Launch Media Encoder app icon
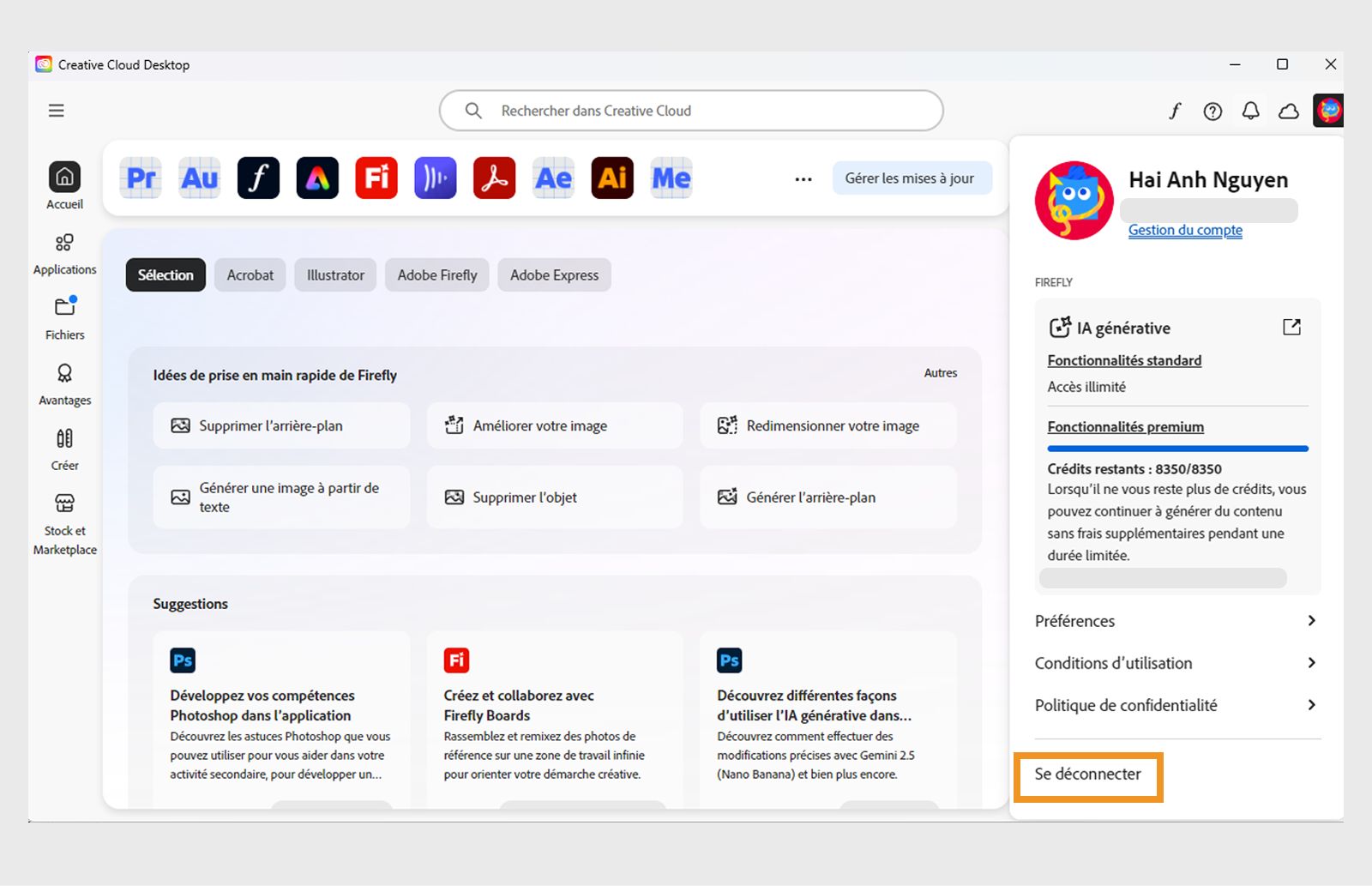Screen dimensions: 1372x886 pyautogui.click(x=671, y=178)
